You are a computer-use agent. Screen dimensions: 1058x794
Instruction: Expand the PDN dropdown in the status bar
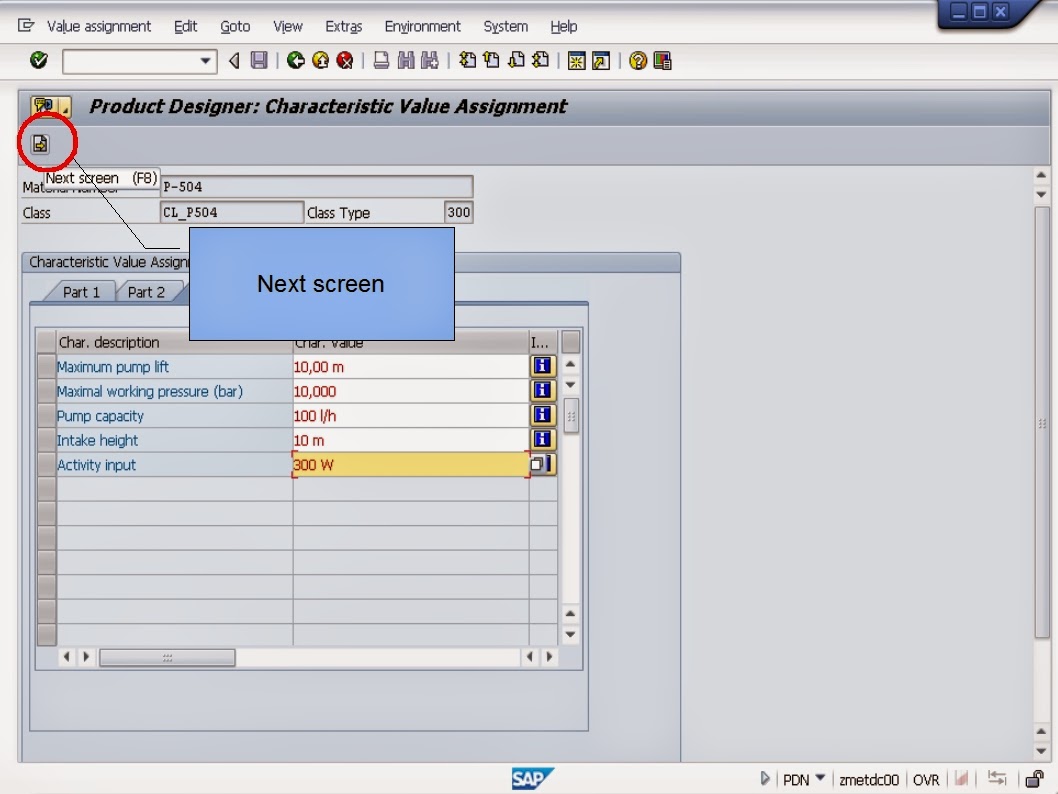(x=822, y=778)
